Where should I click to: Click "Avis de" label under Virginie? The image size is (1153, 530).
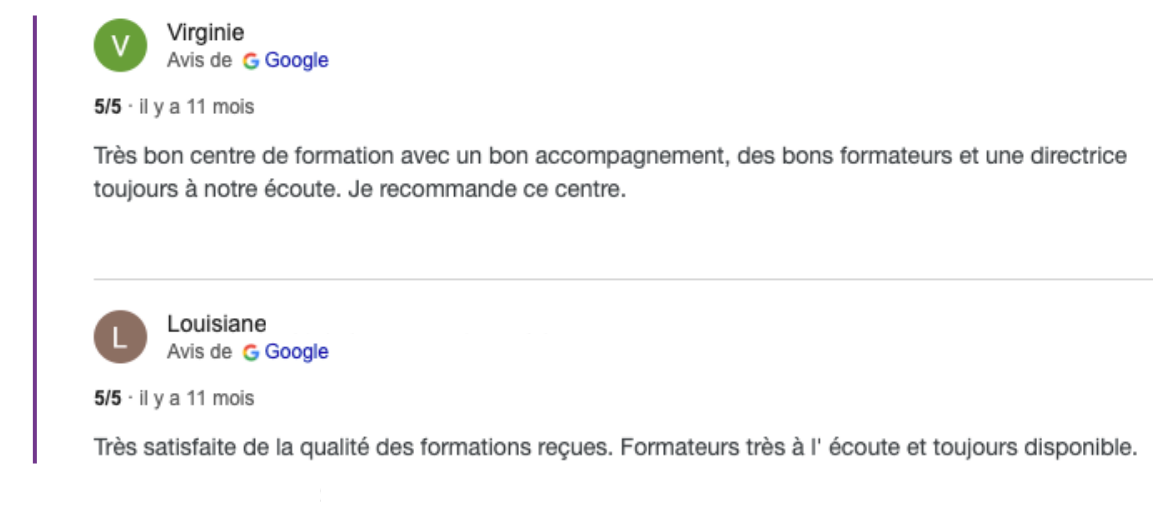199,61
